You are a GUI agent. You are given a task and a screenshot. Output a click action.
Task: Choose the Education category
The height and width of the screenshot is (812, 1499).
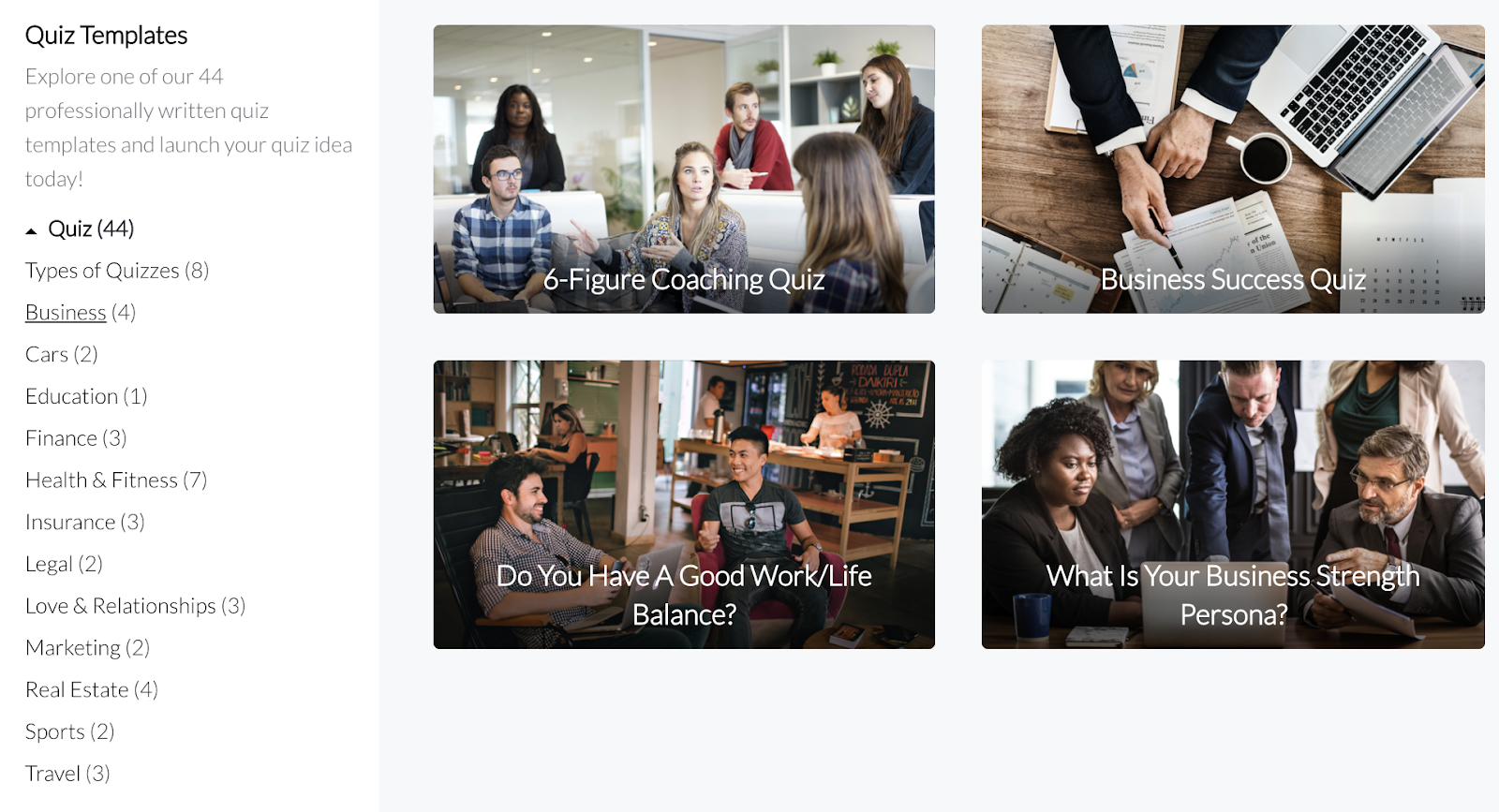pos(86,396)
